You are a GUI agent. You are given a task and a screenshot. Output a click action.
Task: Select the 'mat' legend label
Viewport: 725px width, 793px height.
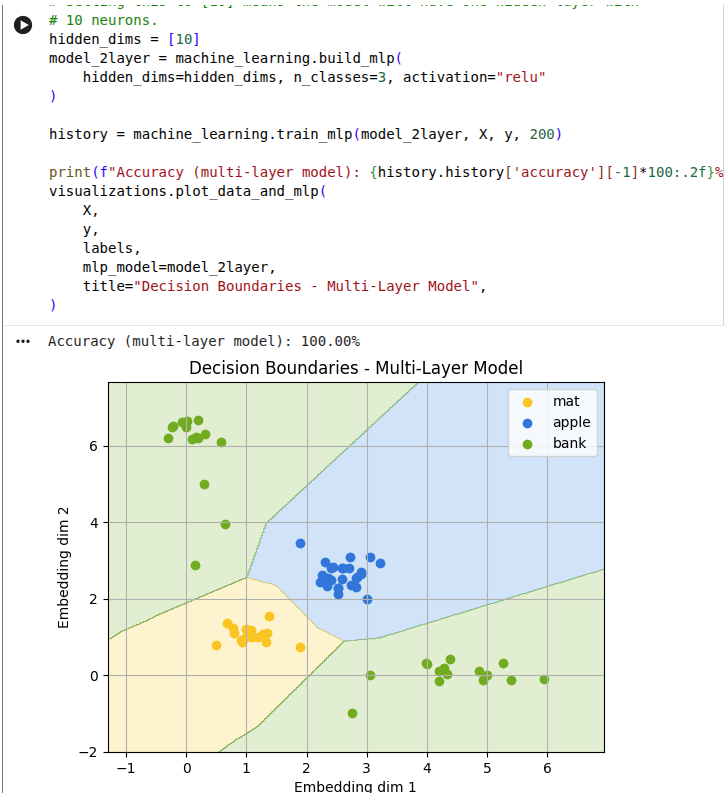point(565,402)
